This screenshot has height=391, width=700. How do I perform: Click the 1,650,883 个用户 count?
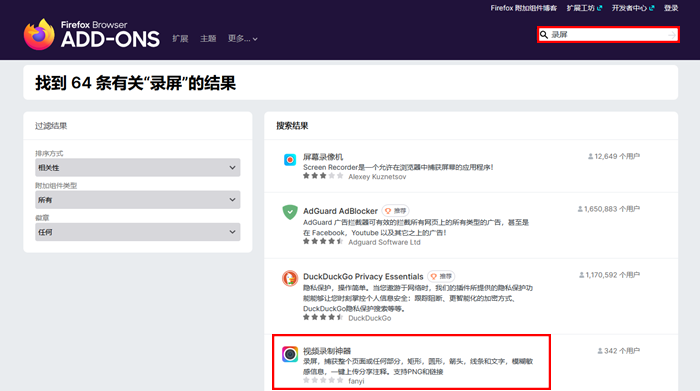pyautogui.click(x=608, y=209)
